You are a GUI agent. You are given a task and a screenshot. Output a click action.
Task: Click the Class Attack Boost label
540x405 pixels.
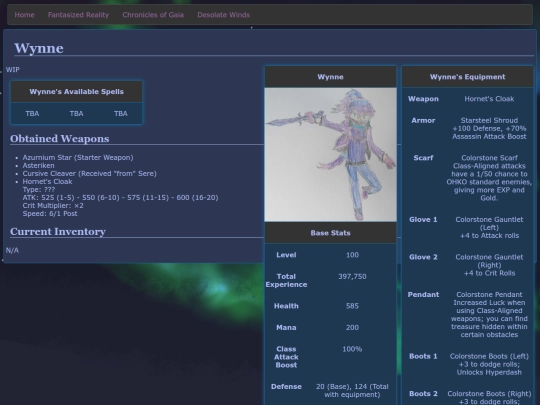click(286, 357)
